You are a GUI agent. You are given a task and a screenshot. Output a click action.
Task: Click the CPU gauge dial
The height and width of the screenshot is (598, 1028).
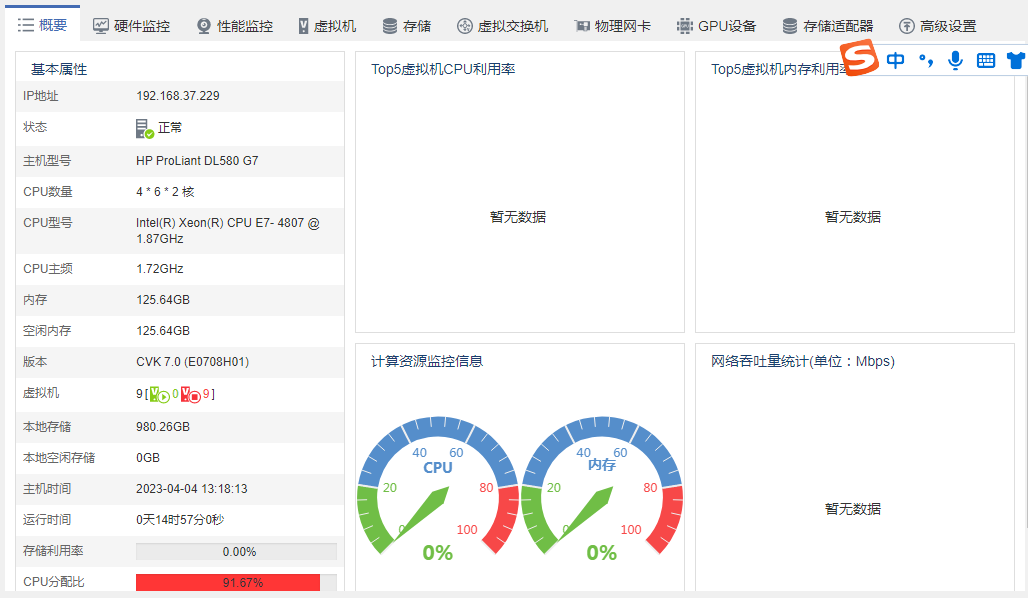(x=438, y=485)
